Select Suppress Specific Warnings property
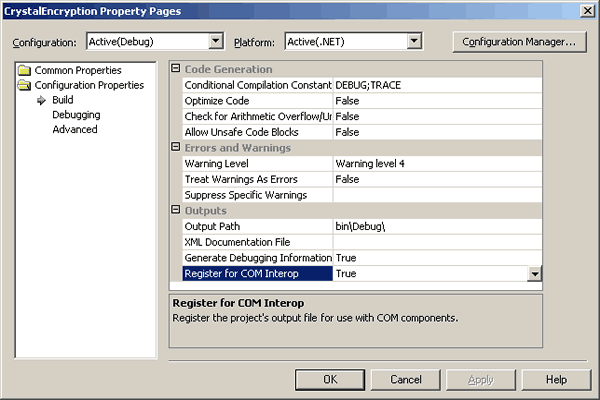 click(x=258, y=195)
